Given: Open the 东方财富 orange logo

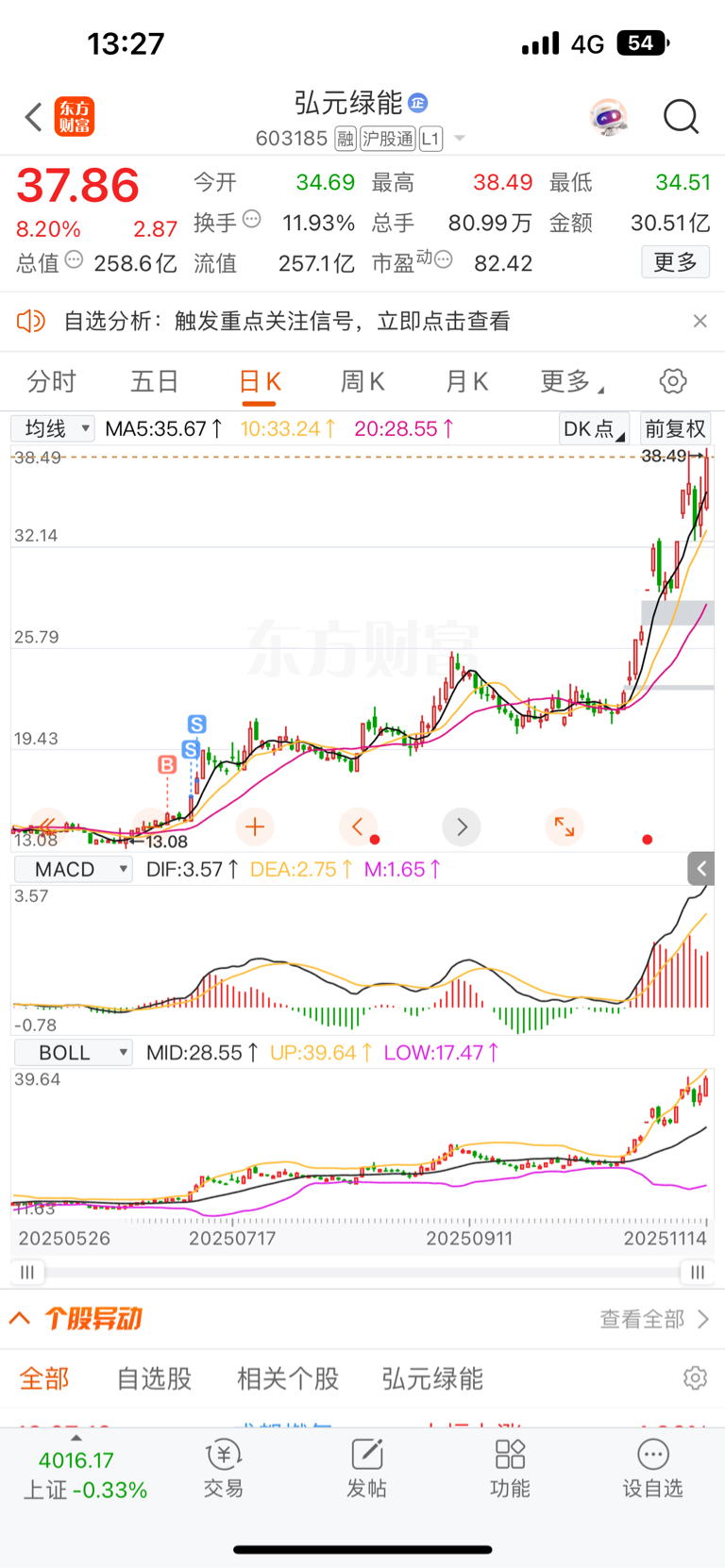Looking at the screenshot, I should coord(74,117).
